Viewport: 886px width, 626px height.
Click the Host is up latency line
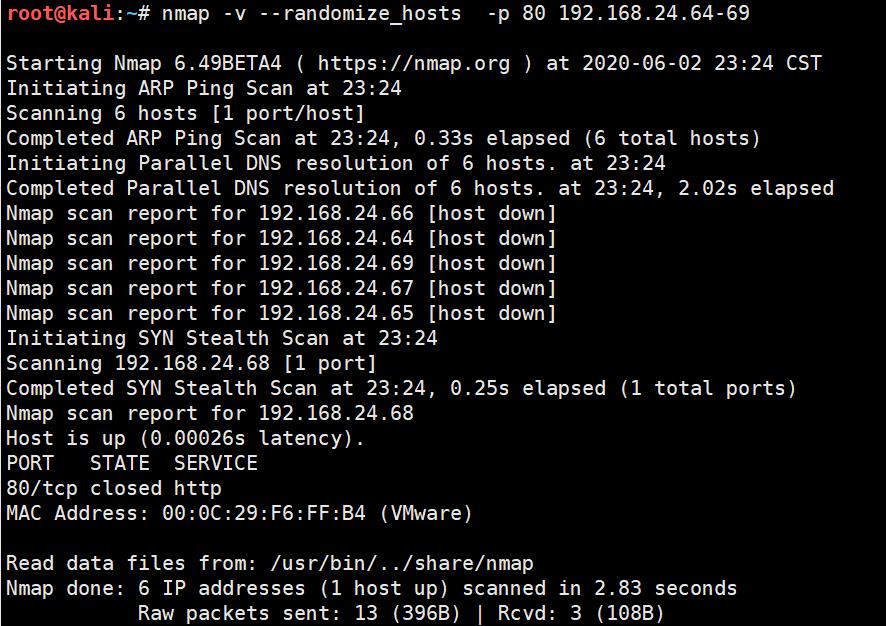[185, 438]
